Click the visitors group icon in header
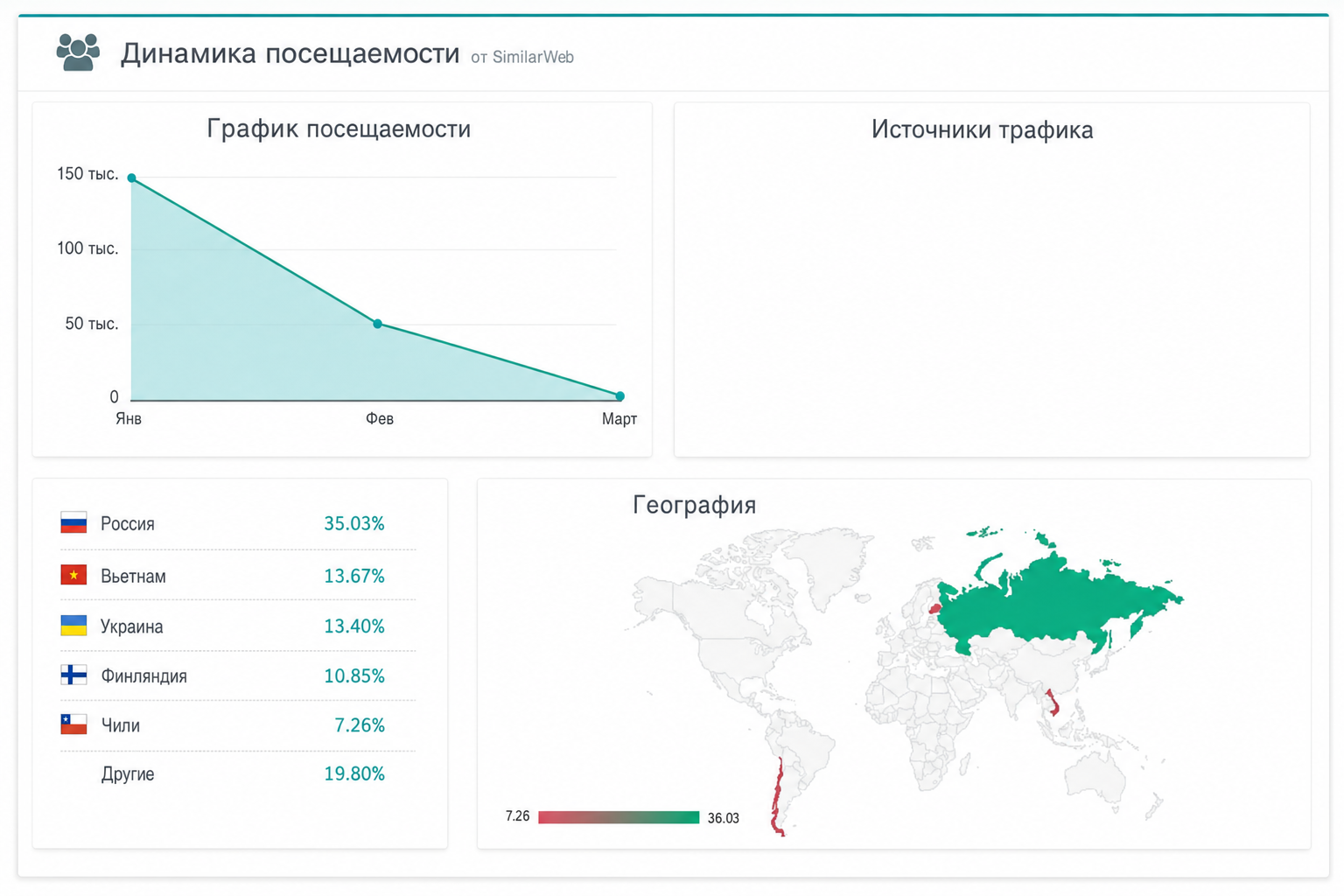 point(78,52)
